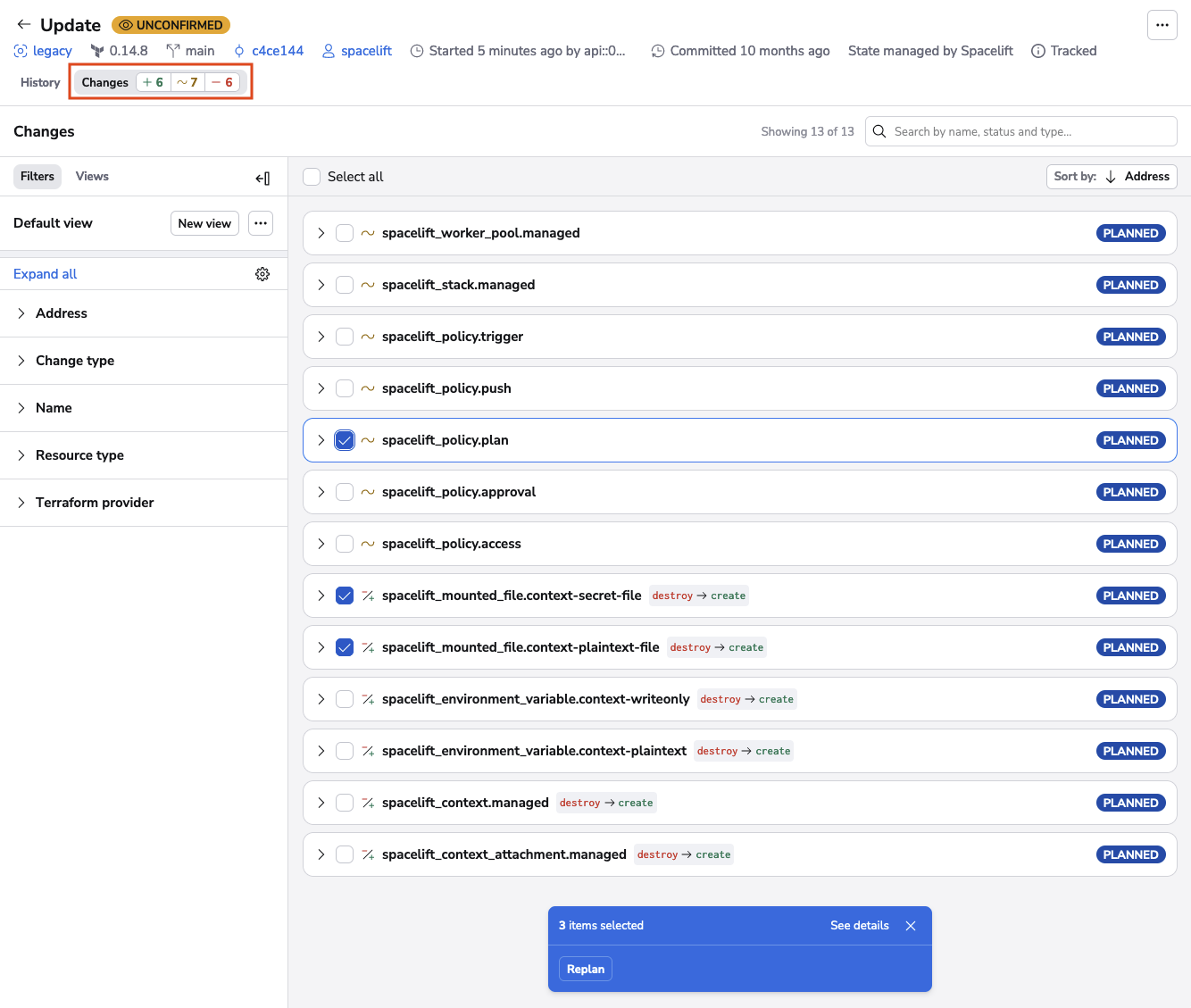
Task: Open the Sort by Address dropdown
Action: [1112, 176]
